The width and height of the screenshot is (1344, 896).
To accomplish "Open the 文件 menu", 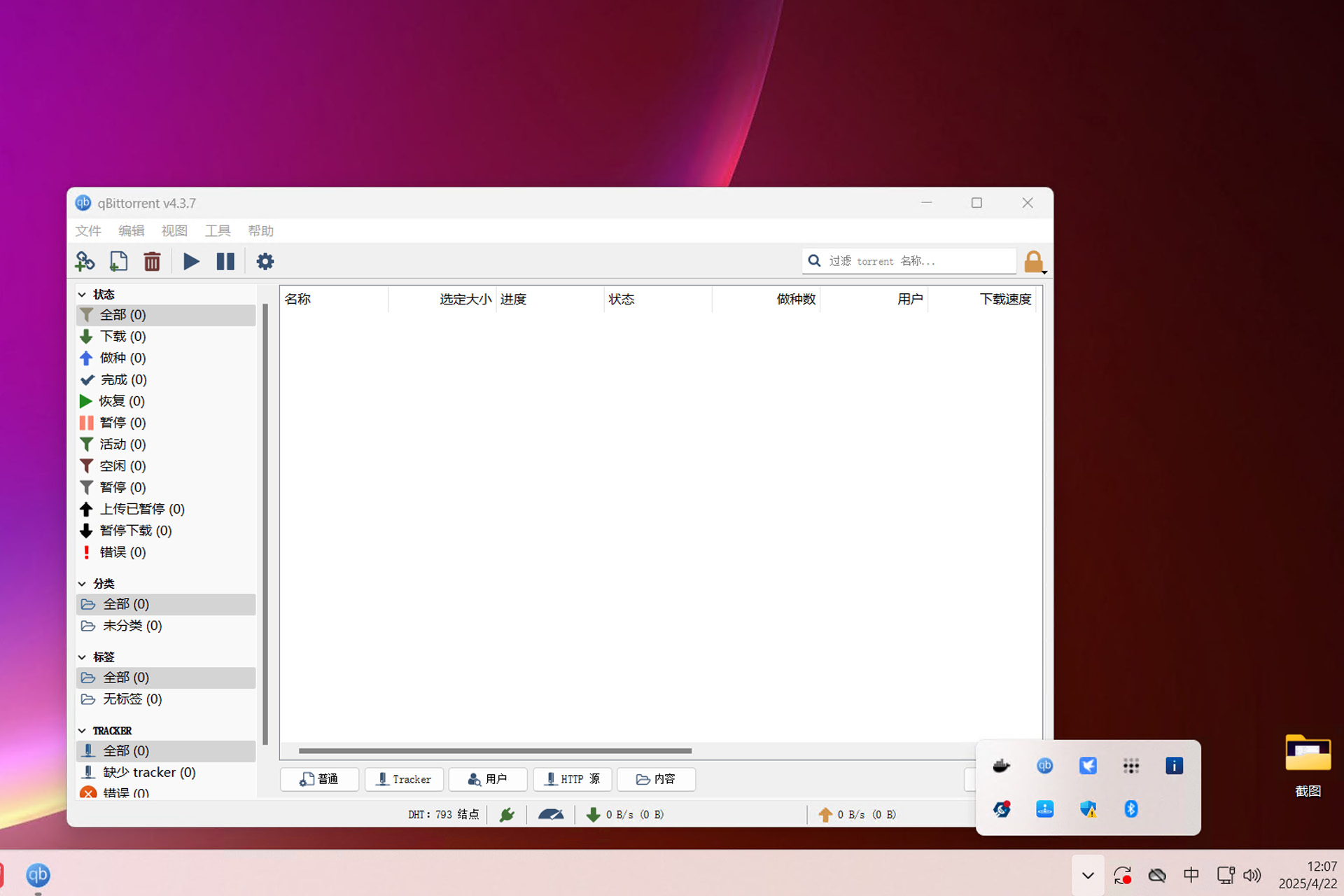I will pyautogui.click(x=88, y=231).
